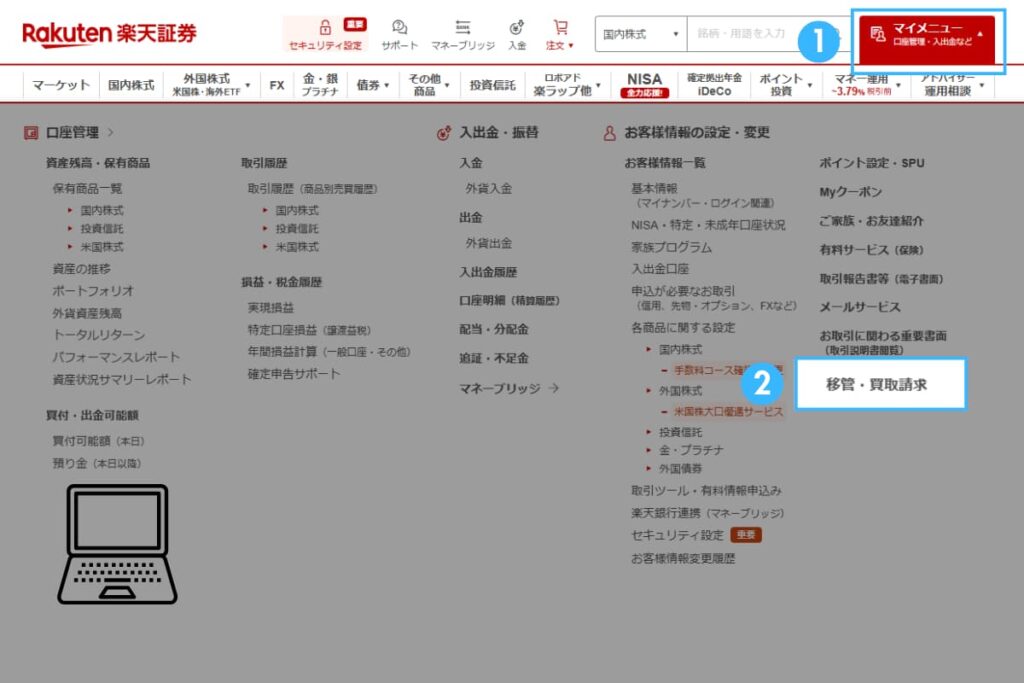Viewport: 1024px width, 683px height.
Task: Open the 国内株式 search category dropdown
Action: pyautogui.click(x=638, y=33)
